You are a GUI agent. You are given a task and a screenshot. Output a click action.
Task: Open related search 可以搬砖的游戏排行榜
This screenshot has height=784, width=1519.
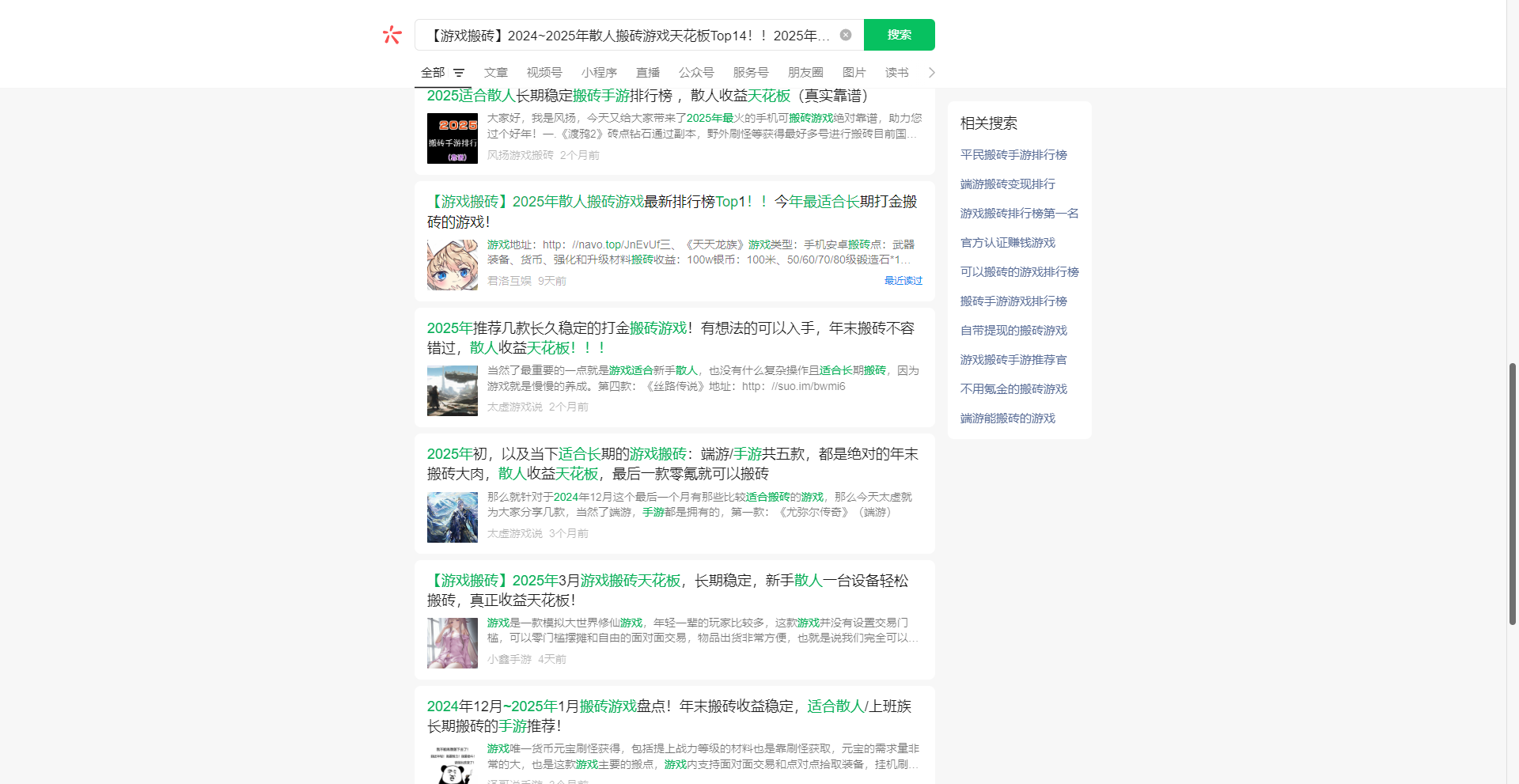(x=1020, y=272)
